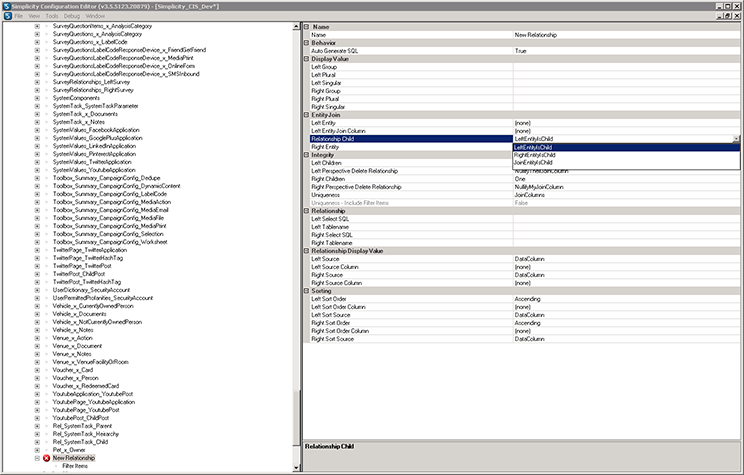The image size is (744, 475).
Task: Select the Left Select SQL property row
Action: click(525, 219)
